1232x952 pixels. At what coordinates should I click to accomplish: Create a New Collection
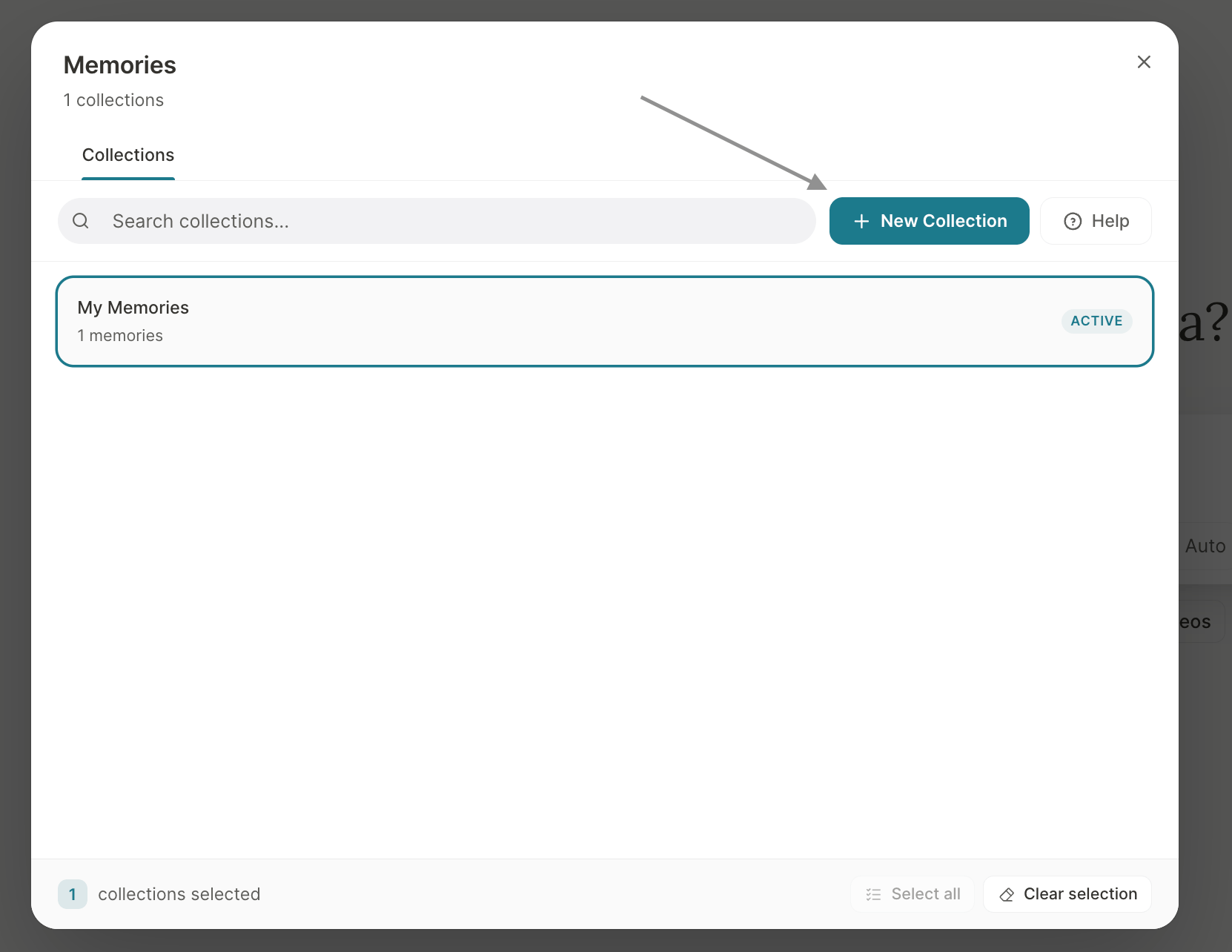click(929, 221)
